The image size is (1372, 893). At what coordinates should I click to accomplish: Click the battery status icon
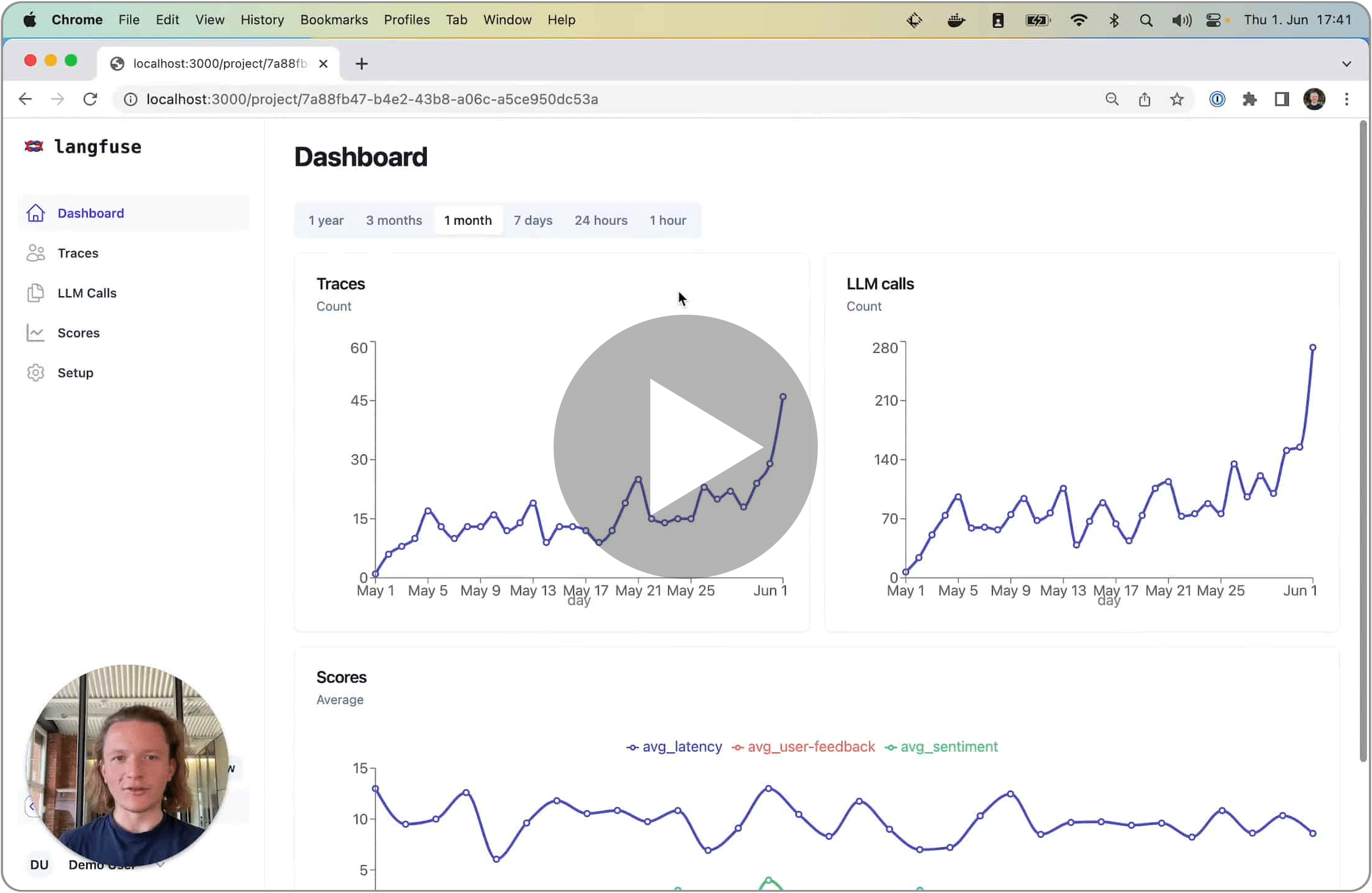pos(1037,20)
